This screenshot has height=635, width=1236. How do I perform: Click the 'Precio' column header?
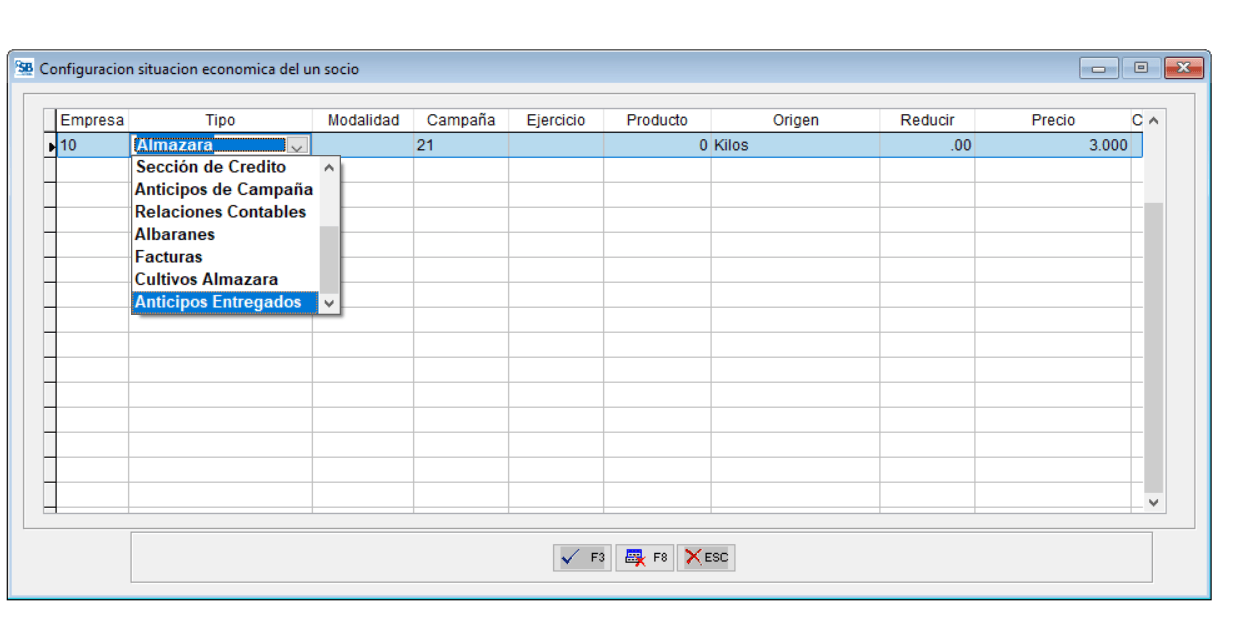click(1052, 120)
